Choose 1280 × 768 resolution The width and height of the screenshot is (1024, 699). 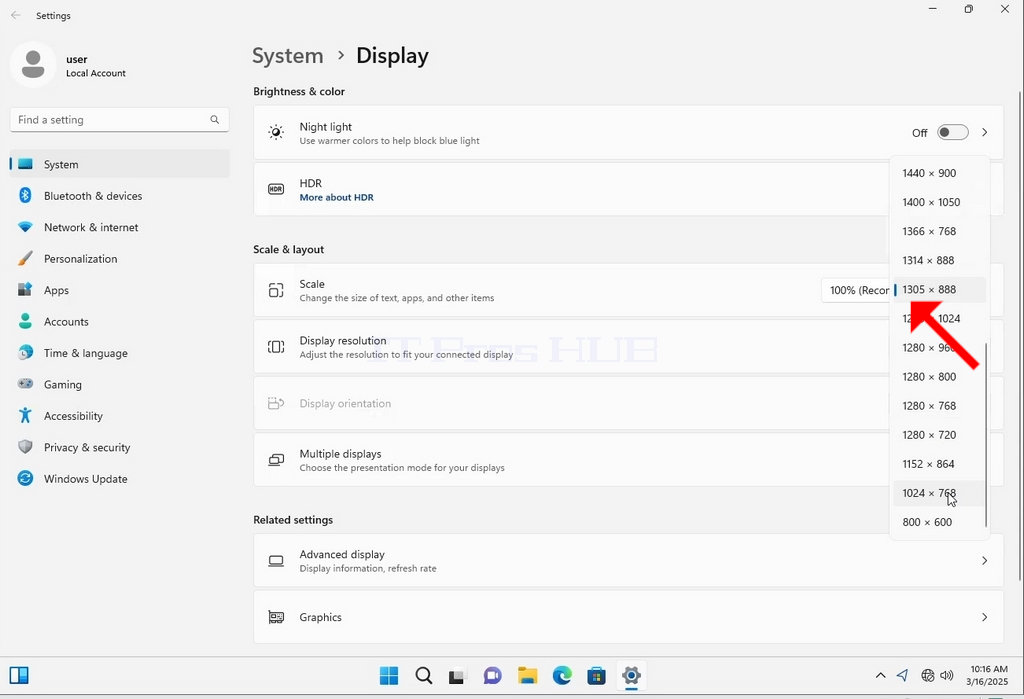(938, 406)
